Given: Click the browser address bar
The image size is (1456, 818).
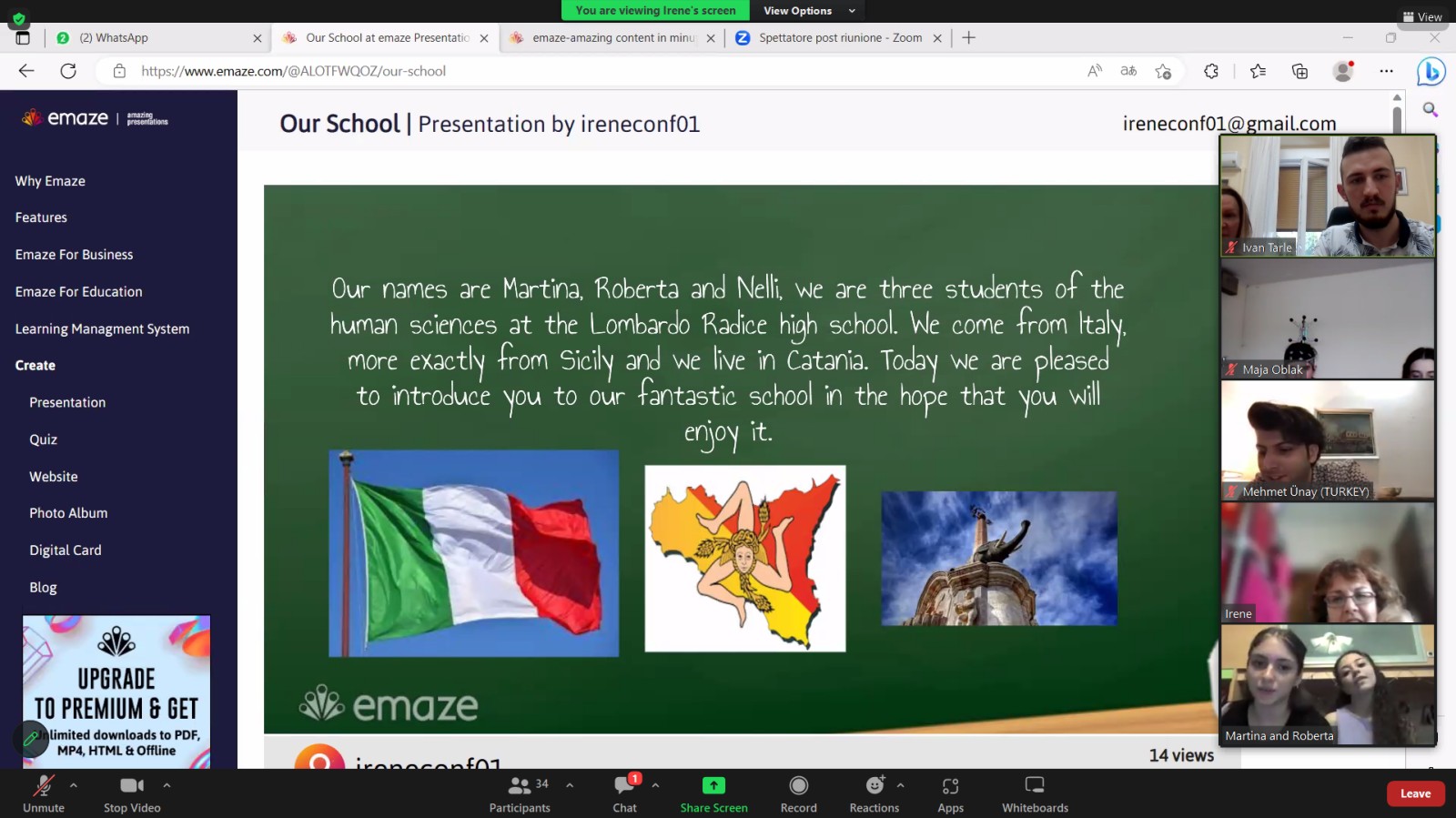Looking at the screenshot, I should [x=601, y=71].
